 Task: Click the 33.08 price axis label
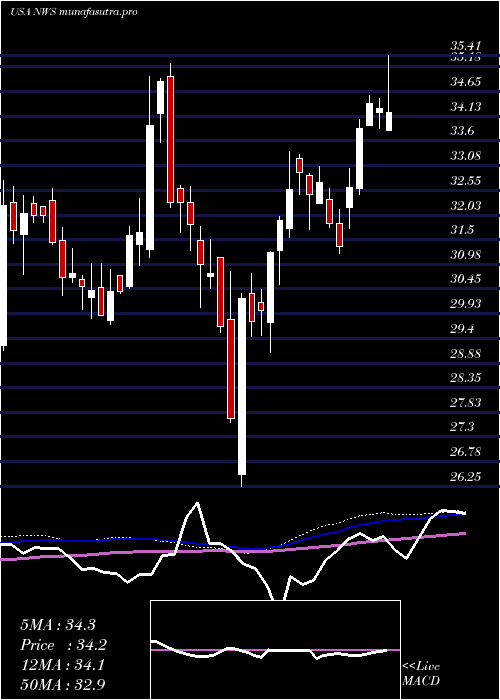tap(465, 156)
